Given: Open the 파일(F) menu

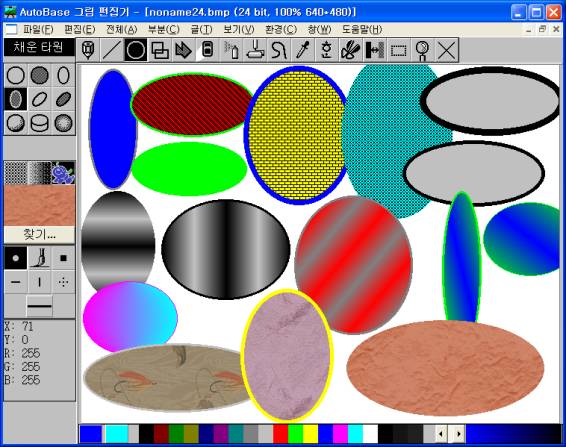Looking at the screenshot, I should (38, 29).
